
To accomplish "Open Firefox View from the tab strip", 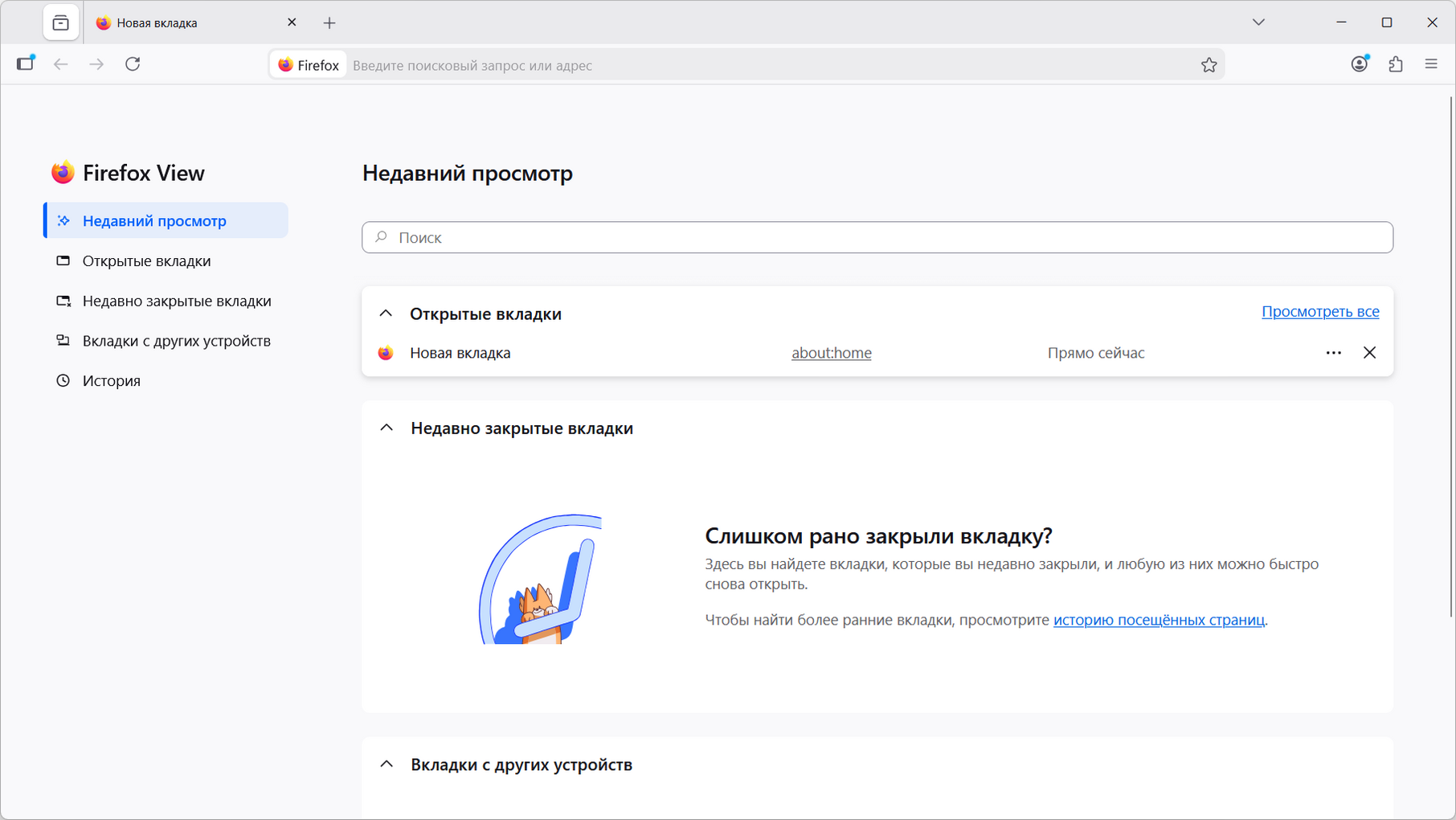I will tap(61, 23).
